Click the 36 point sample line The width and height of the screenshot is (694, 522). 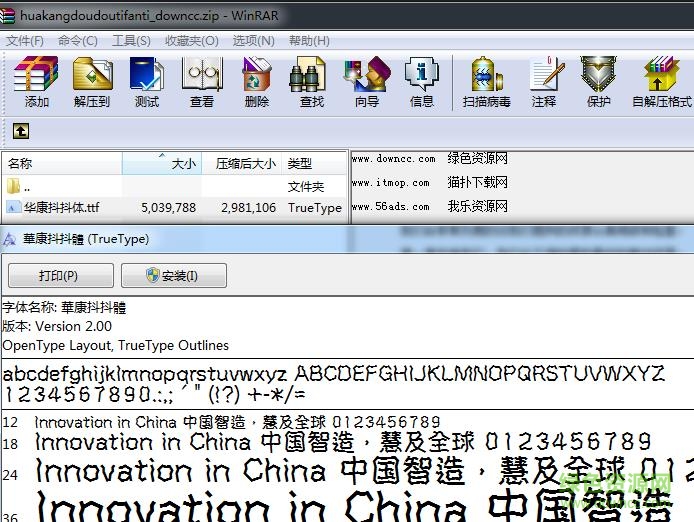click(x=354, y=506)
